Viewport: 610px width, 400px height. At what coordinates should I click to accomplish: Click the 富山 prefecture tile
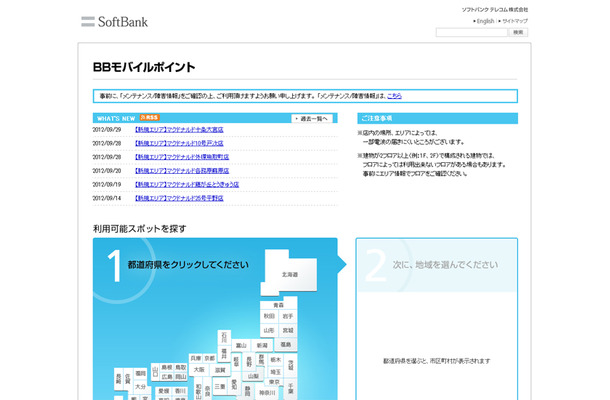point(241,345)
